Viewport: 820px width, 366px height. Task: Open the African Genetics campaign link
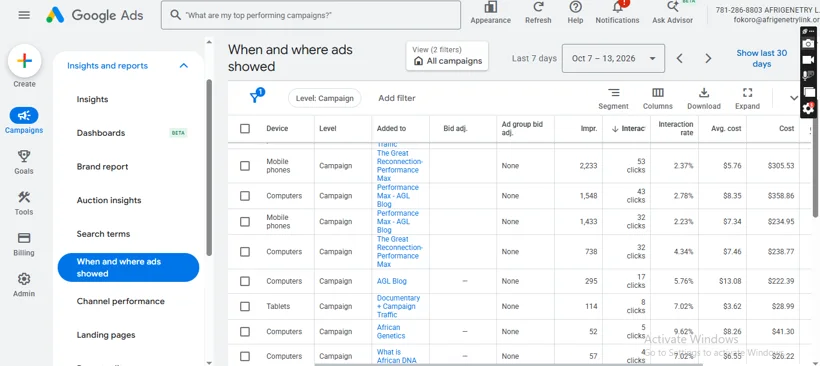[x=391, y=331]
